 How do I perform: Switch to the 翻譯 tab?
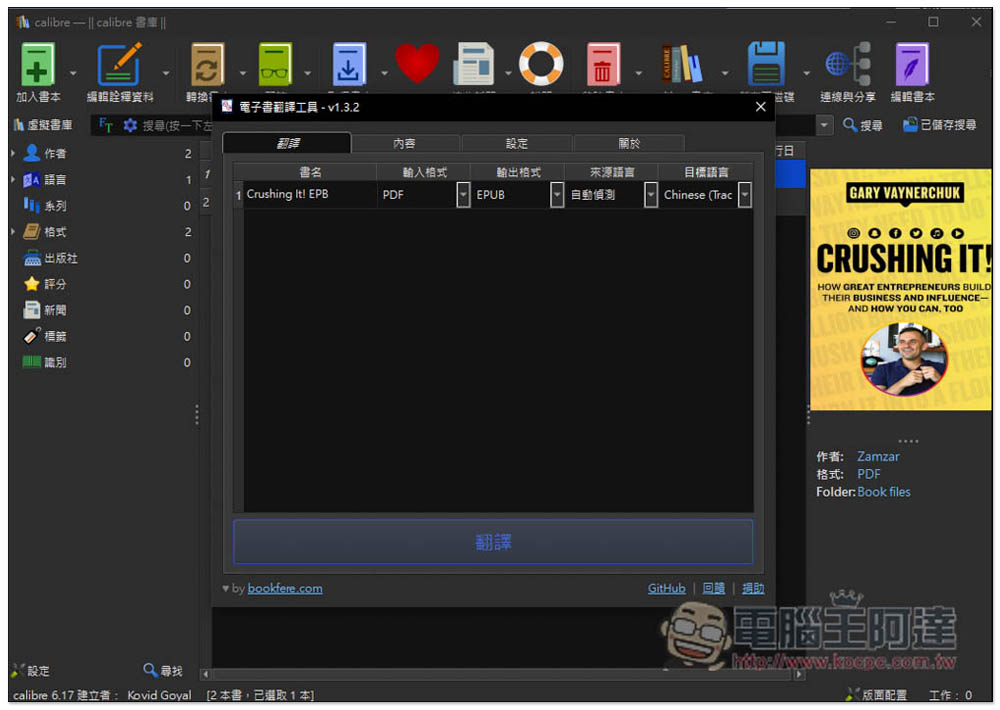[287, 143]
